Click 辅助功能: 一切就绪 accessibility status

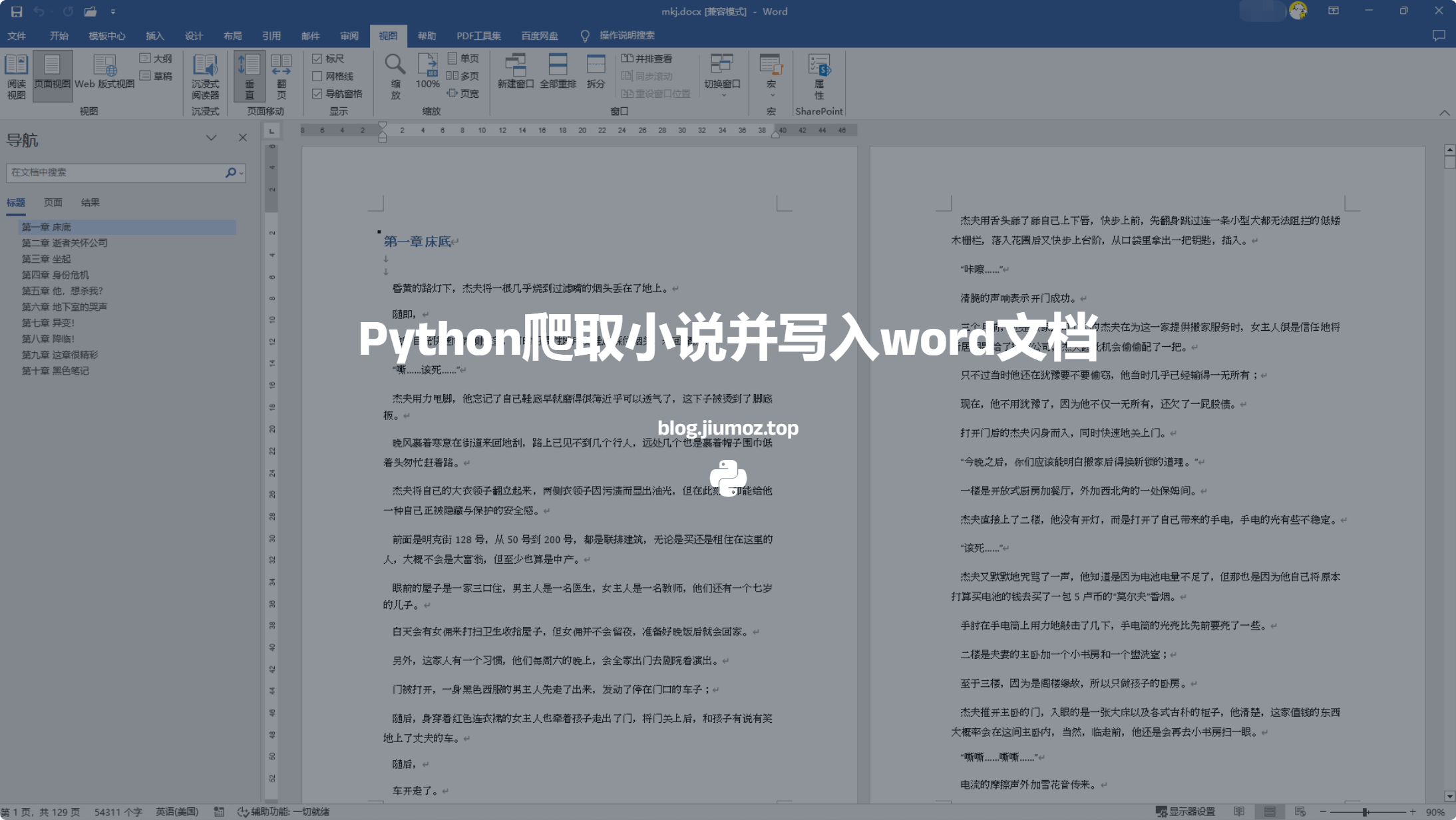[x=283, y=812]
